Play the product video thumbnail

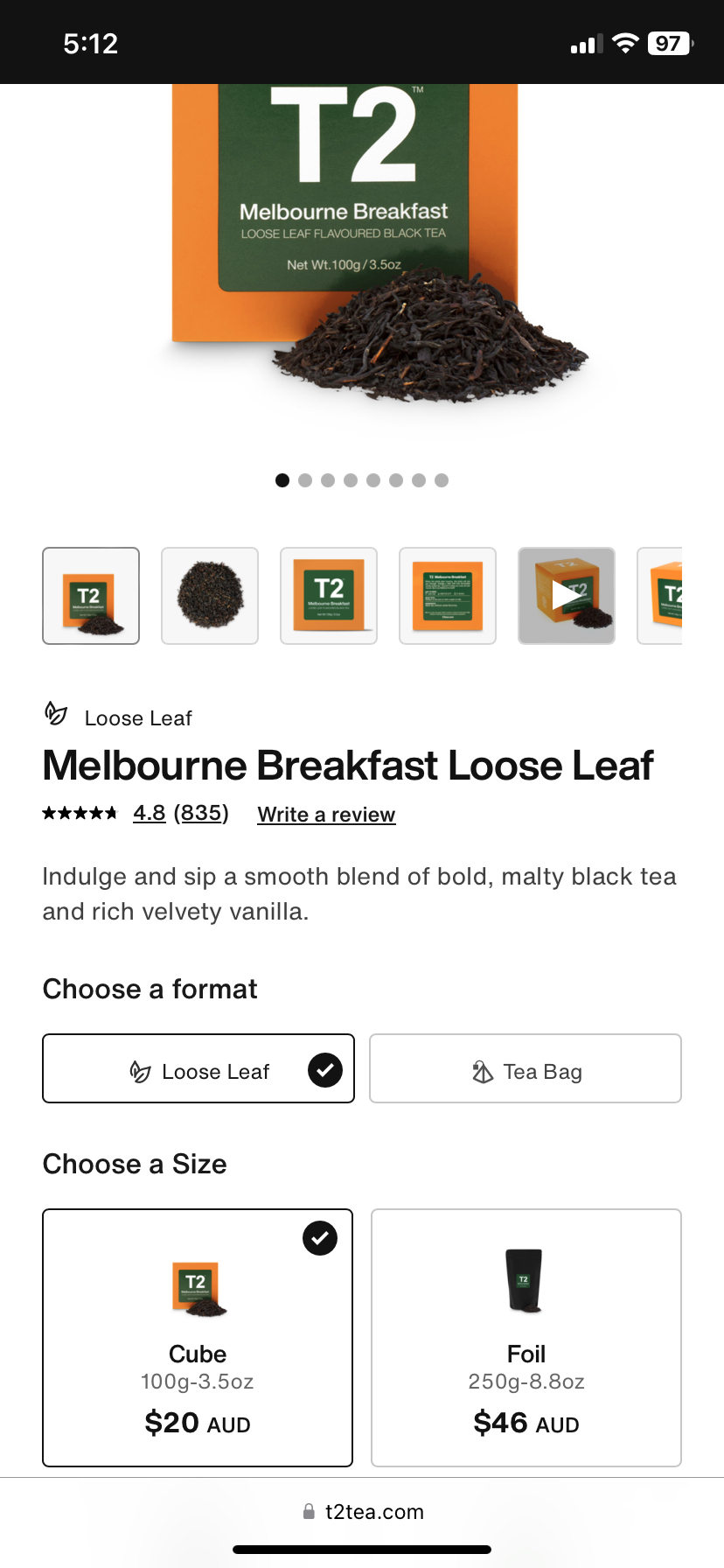click(567, 596)
